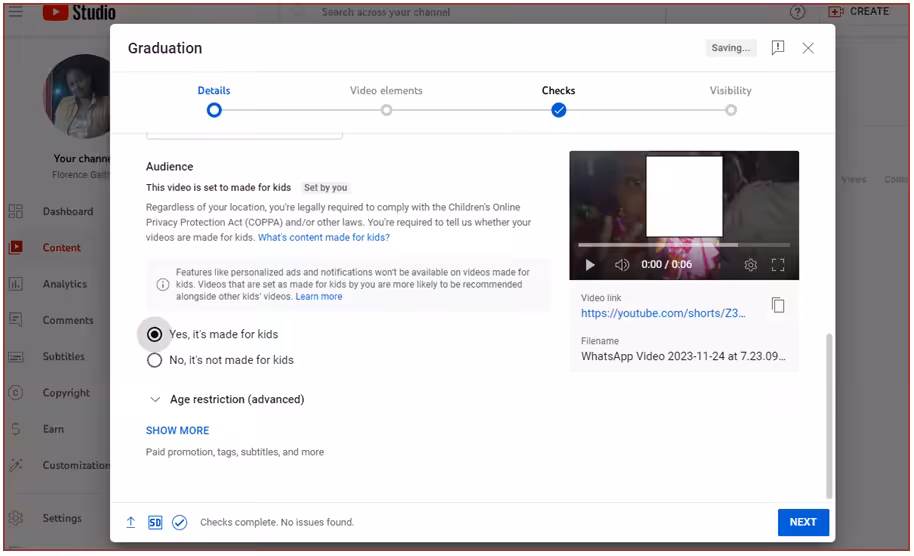The width and height of the screenshot is (914, 556).
Task: Open Dashboard in the sidebar
Action: (x=68, y=211)
